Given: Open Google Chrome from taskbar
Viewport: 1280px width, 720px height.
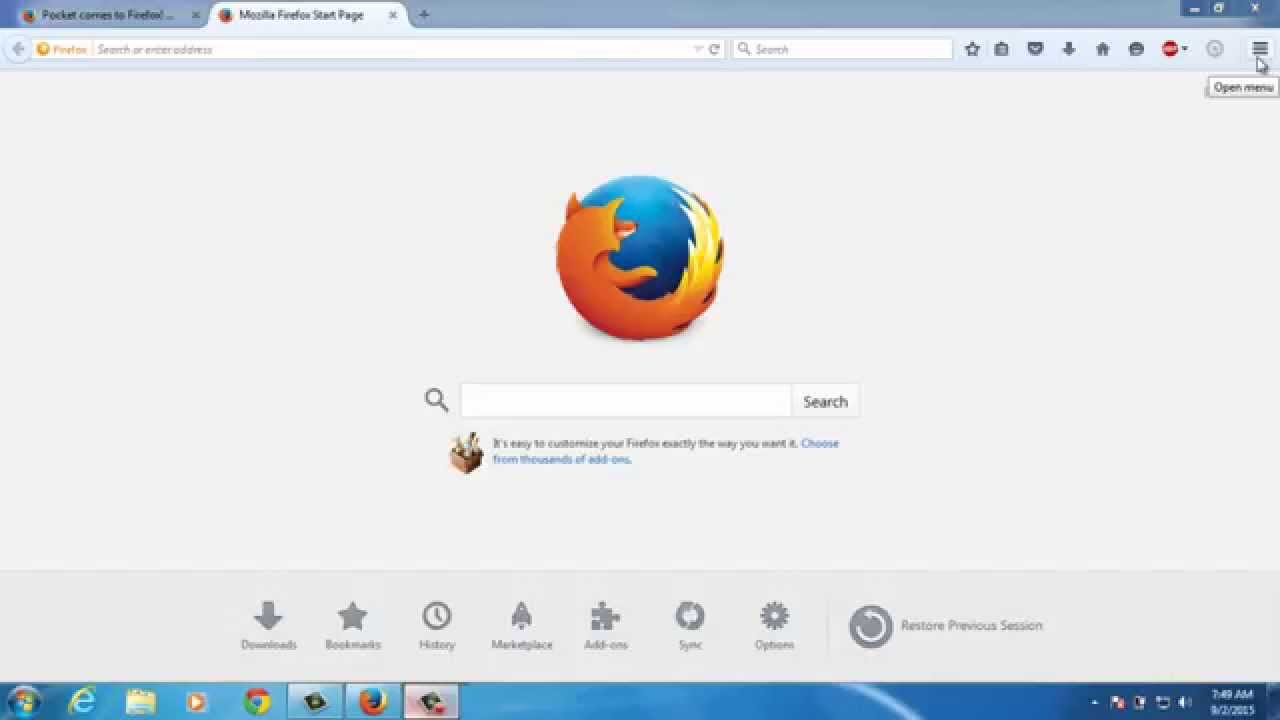Looking at the screenshot, I should [257, 702].
